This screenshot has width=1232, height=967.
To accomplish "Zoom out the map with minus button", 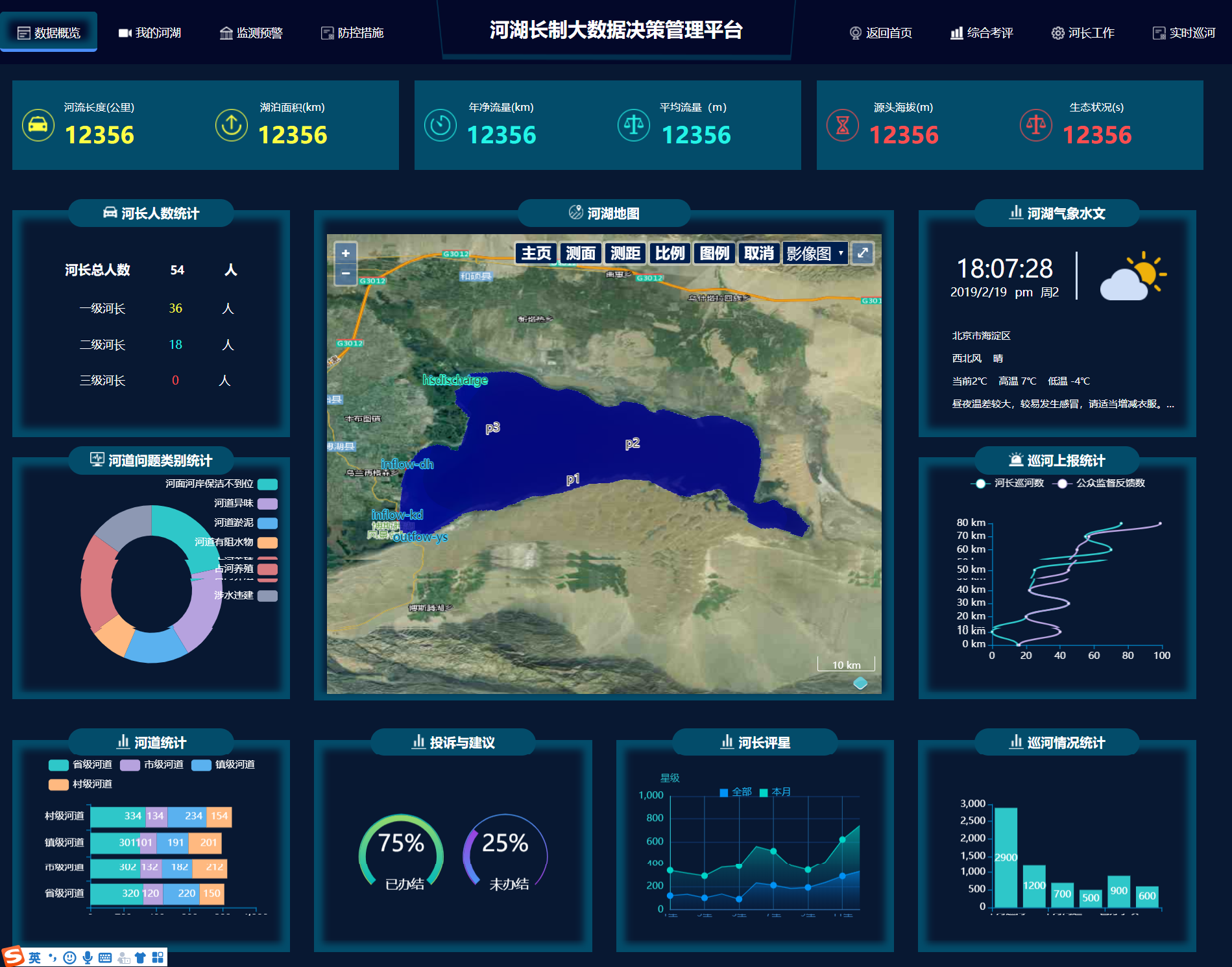I will [x=346, y=274].
